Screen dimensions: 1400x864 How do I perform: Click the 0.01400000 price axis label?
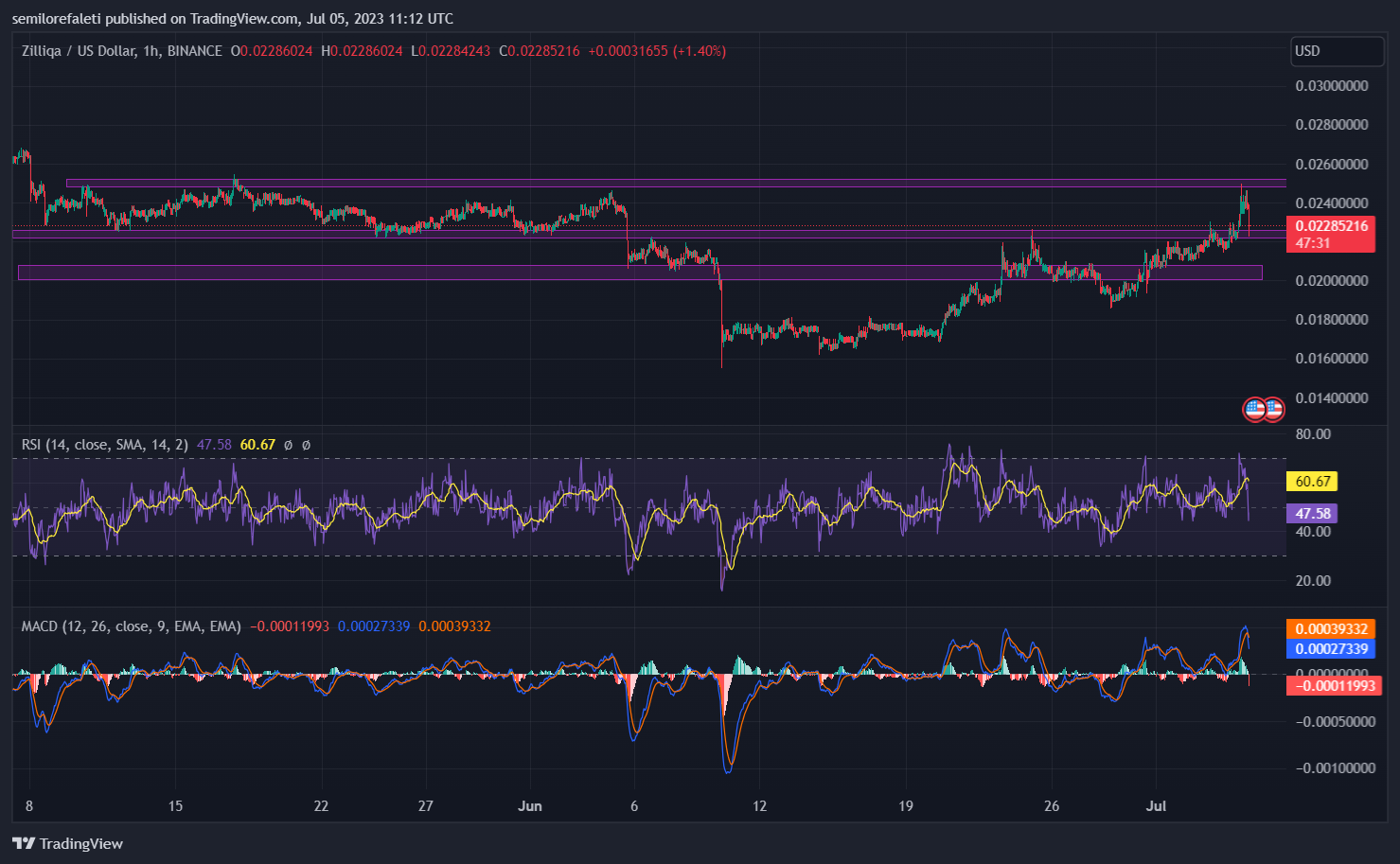[1332, 398]
